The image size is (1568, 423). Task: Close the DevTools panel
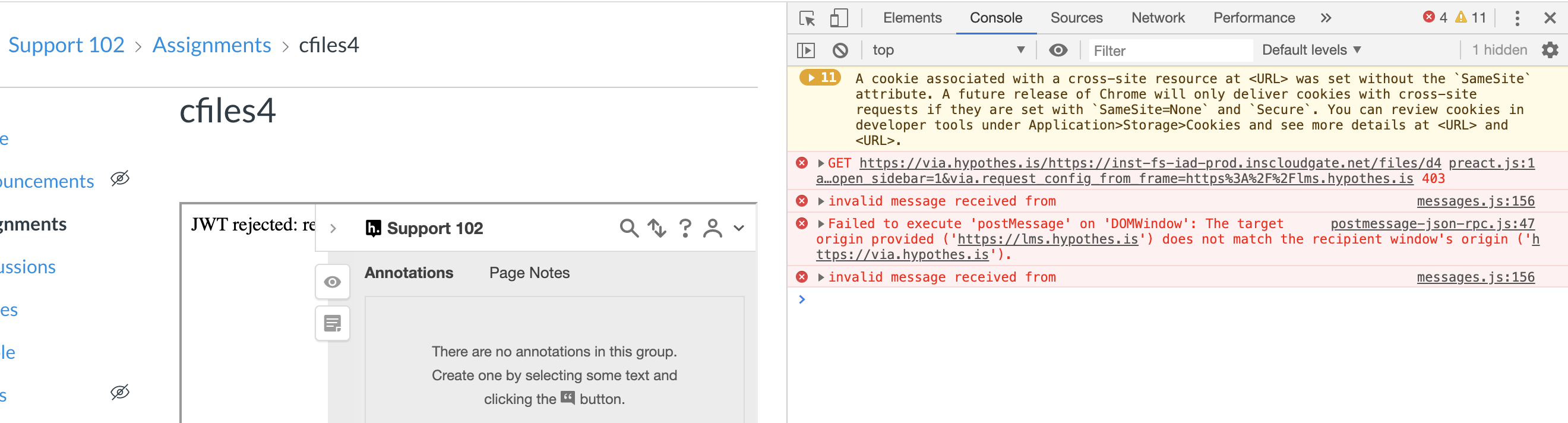coord(1550,18)
